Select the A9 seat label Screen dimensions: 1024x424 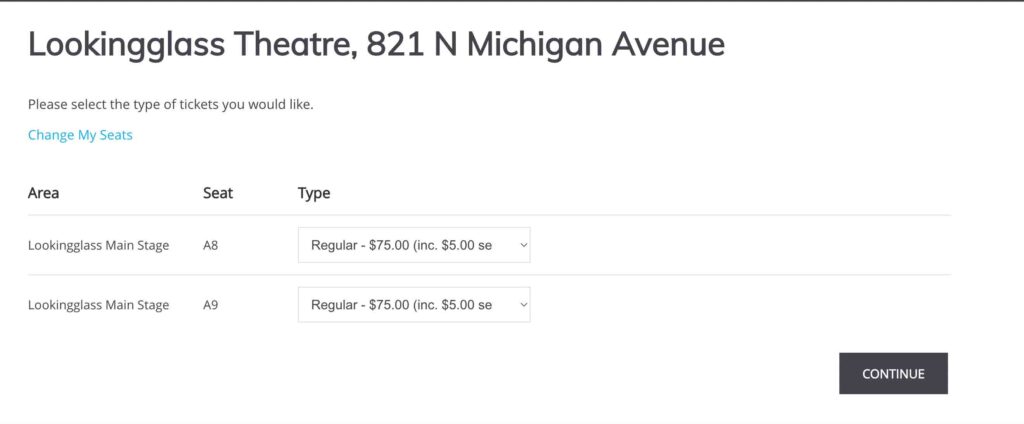tap(210, 305)
